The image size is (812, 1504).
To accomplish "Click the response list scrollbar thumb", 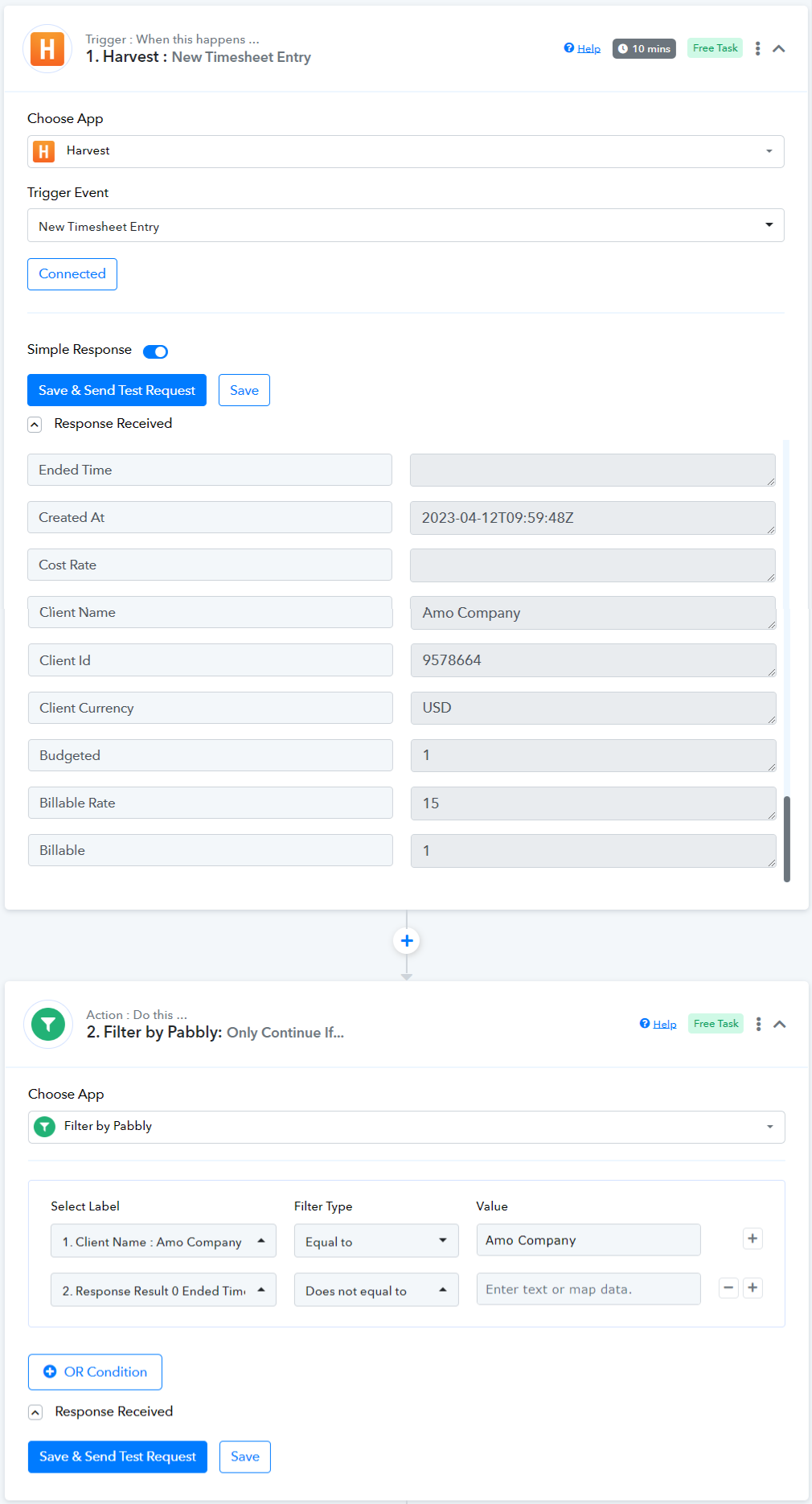I will click(x=787, y=839).
